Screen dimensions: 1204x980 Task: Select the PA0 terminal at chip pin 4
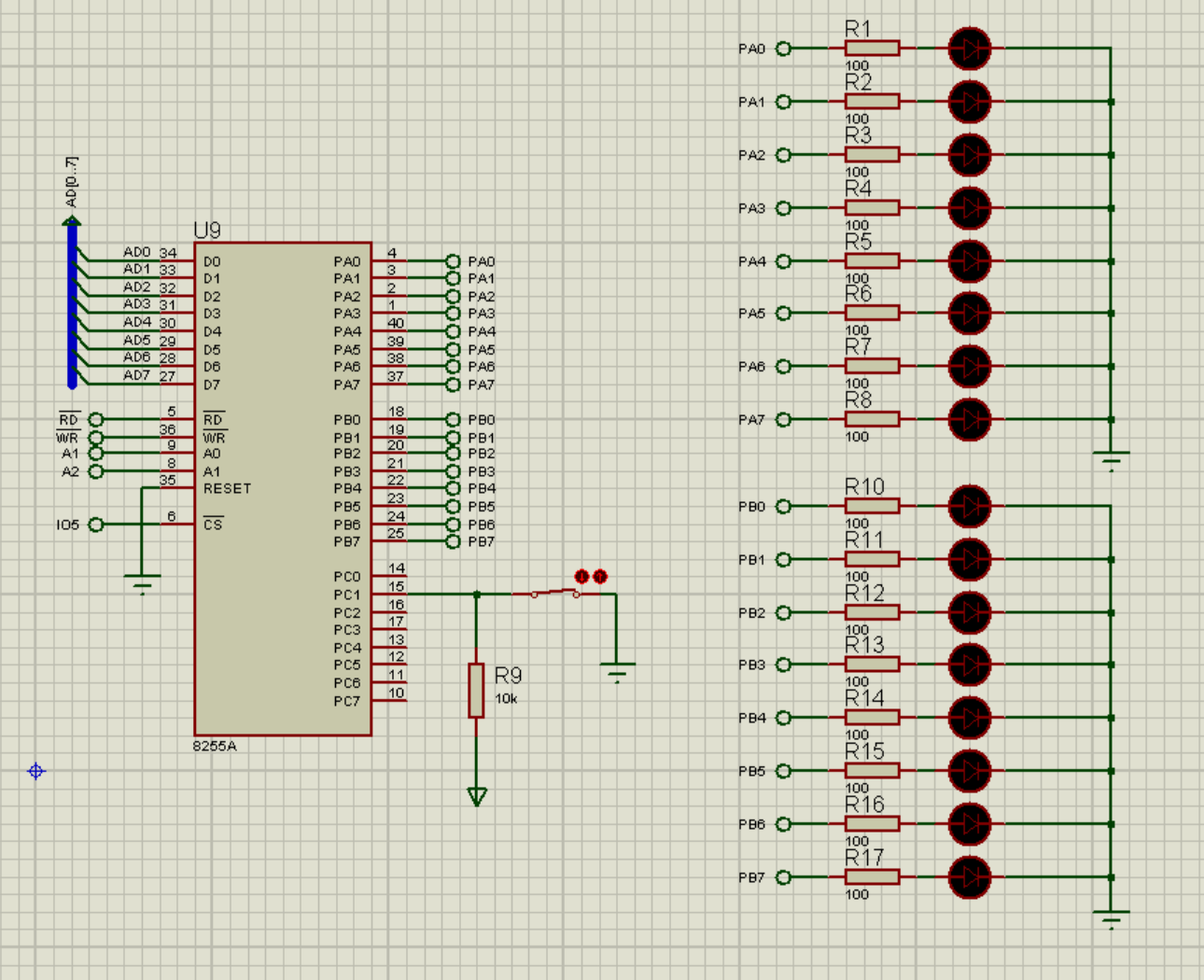(453, 261)
